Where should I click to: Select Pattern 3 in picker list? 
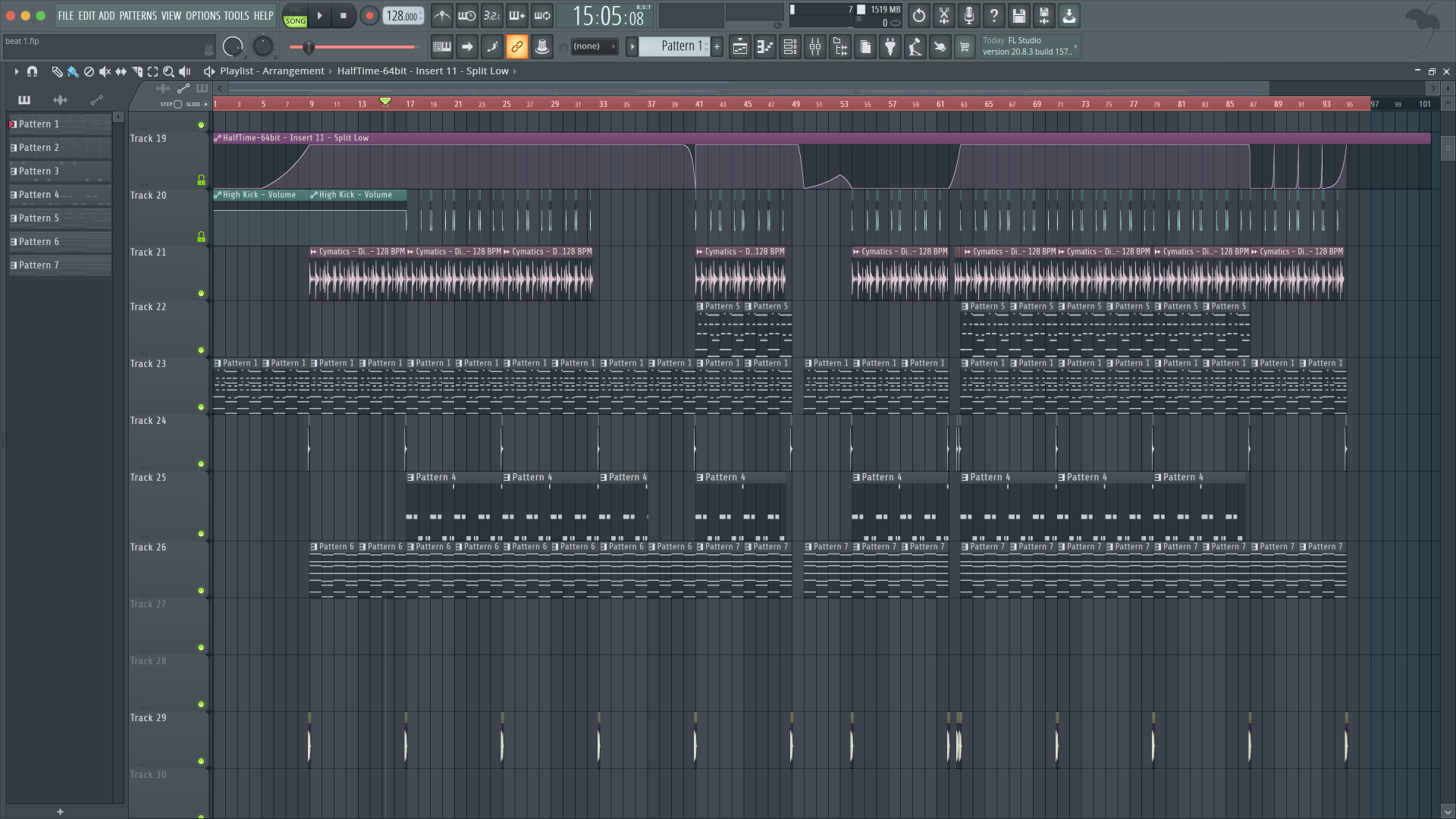[61, 171]
